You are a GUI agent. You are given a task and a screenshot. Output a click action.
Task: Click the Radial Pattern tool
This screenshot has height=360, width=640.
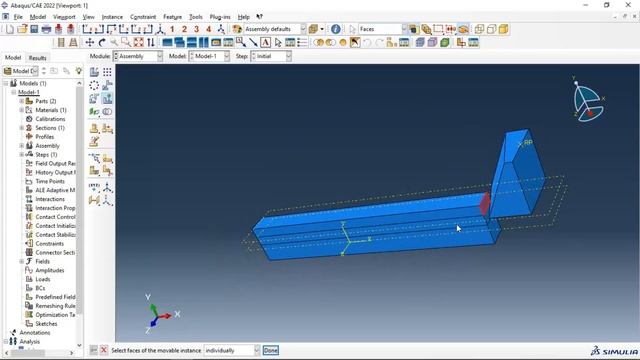click(x=94, y=85)
